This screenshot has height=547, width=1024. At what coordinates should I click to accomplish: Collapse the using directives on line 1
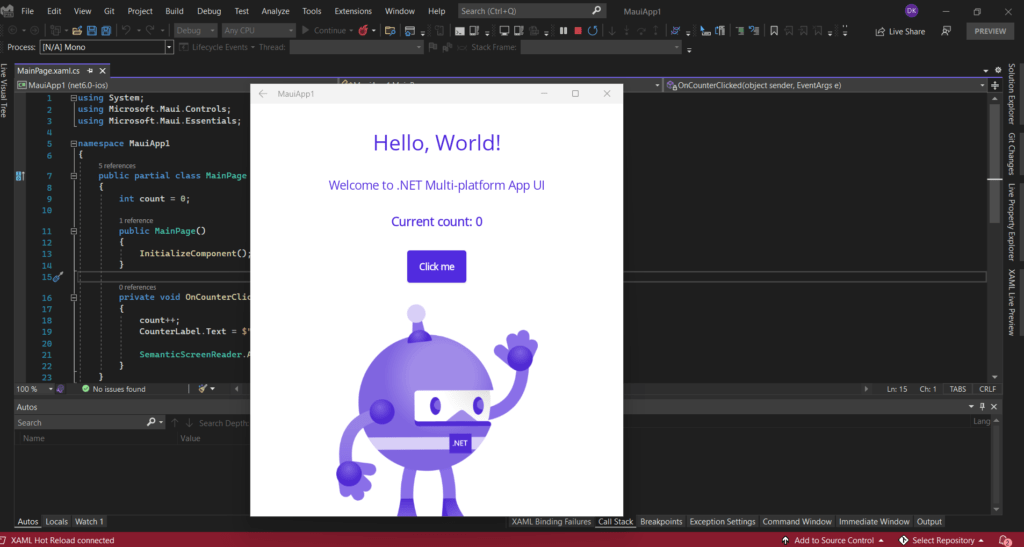[x=74, y=98]
